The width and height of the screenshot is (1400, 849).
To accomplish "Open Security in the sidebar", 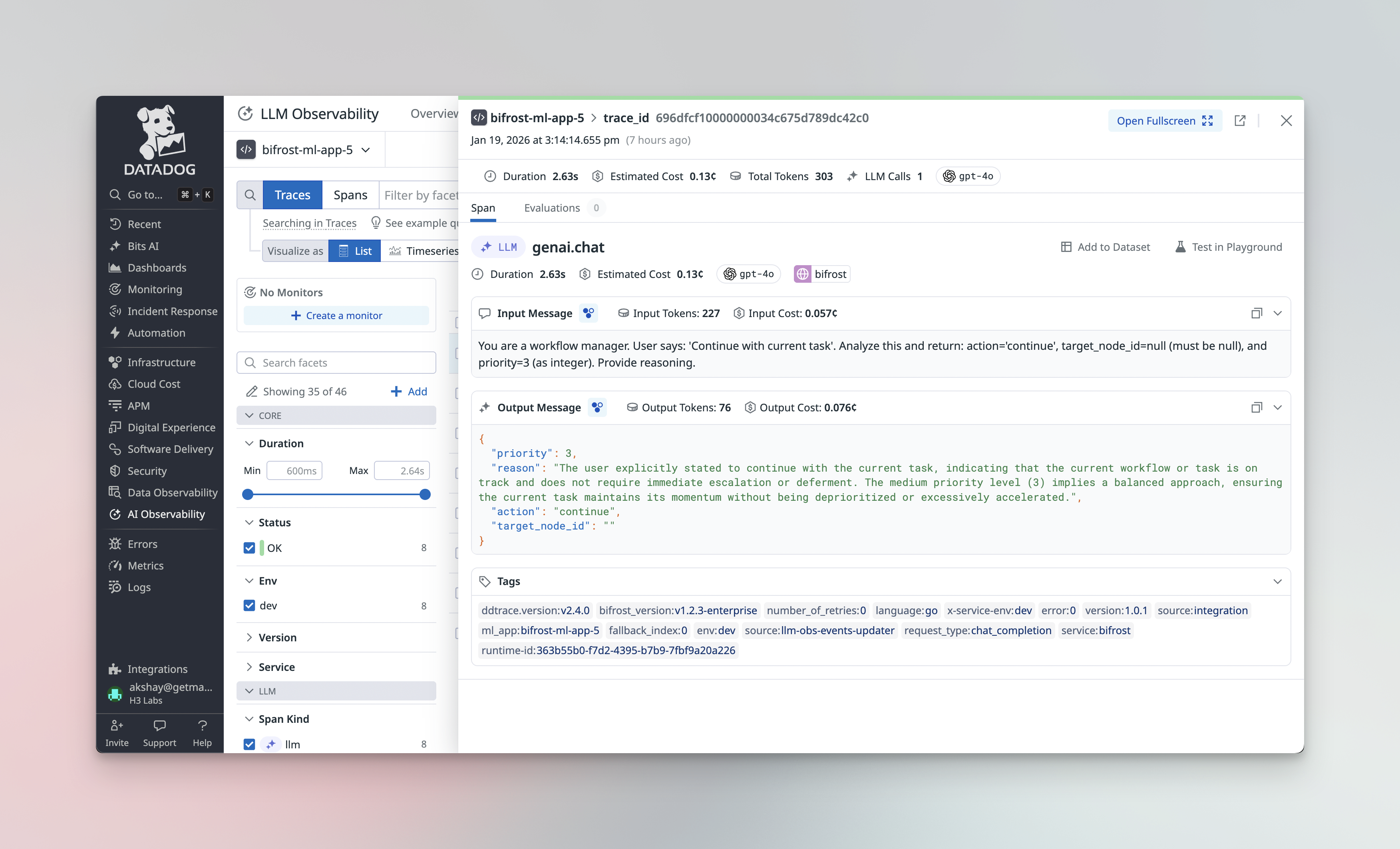I will (x=147, y=471).
